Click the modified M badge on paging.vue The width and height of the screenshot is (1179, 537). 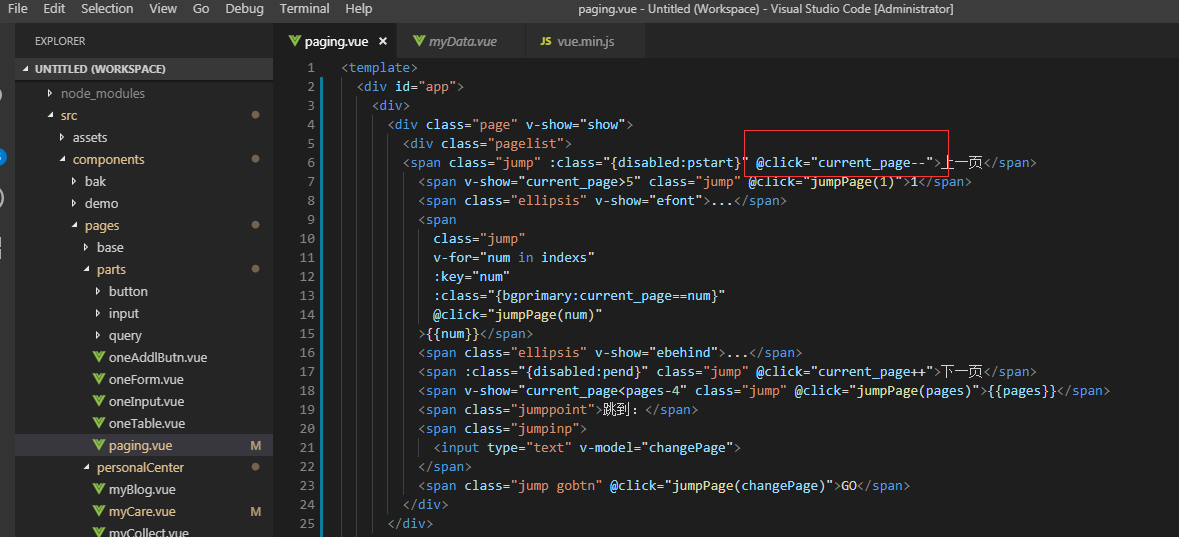point(256,446)
